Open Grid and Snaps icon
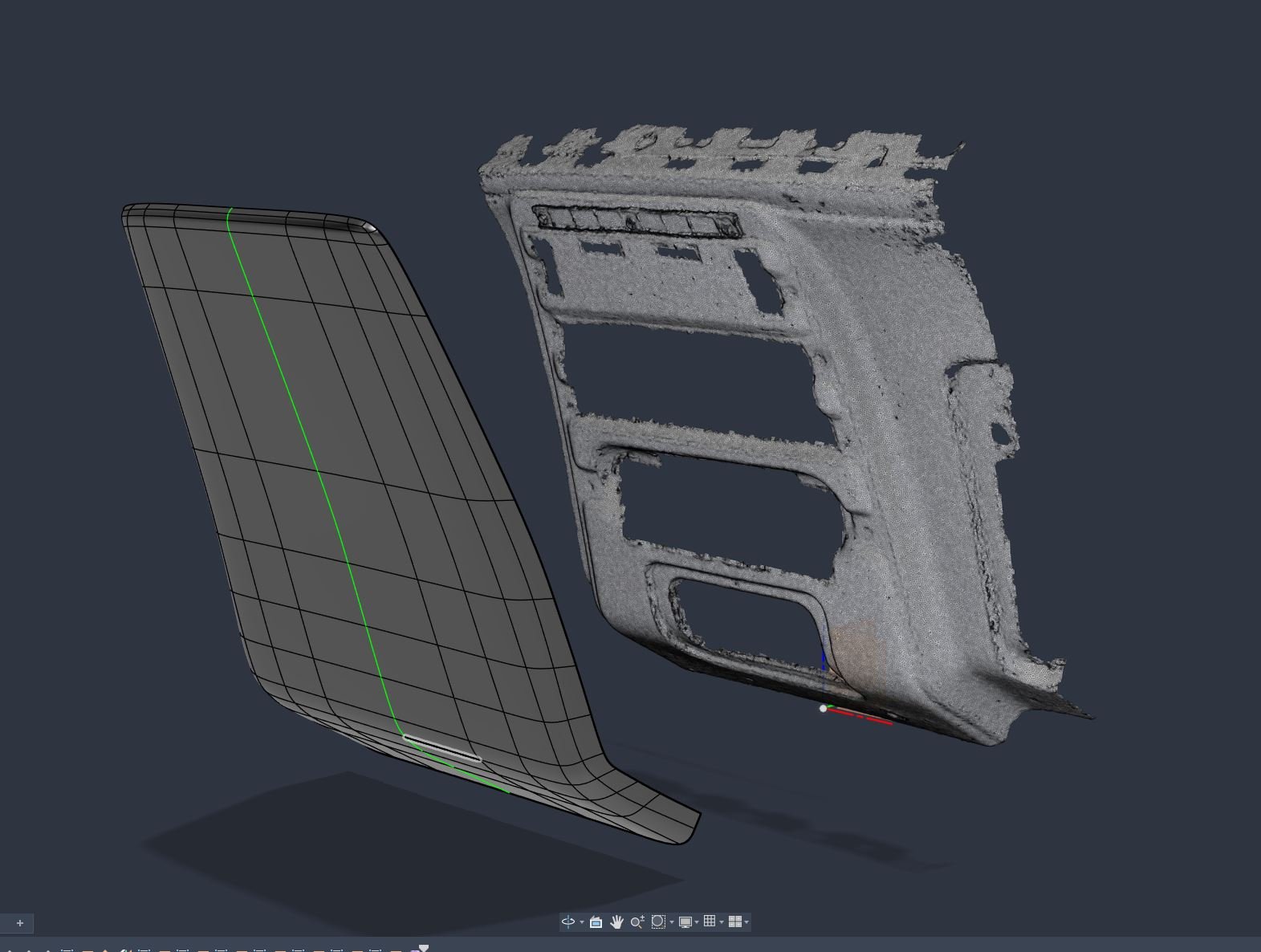 710,921
